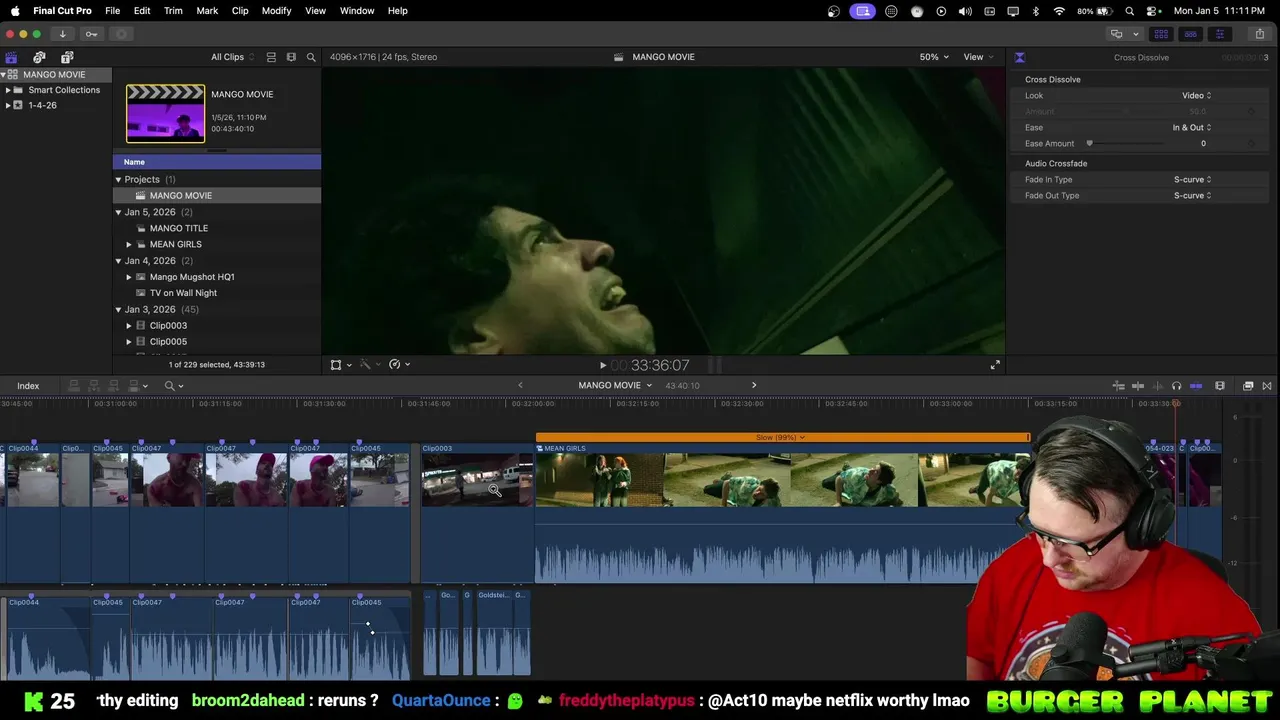1280x720 pixels.
Task: Select TV on Wall Night clip
Action: tap(217, 293)
